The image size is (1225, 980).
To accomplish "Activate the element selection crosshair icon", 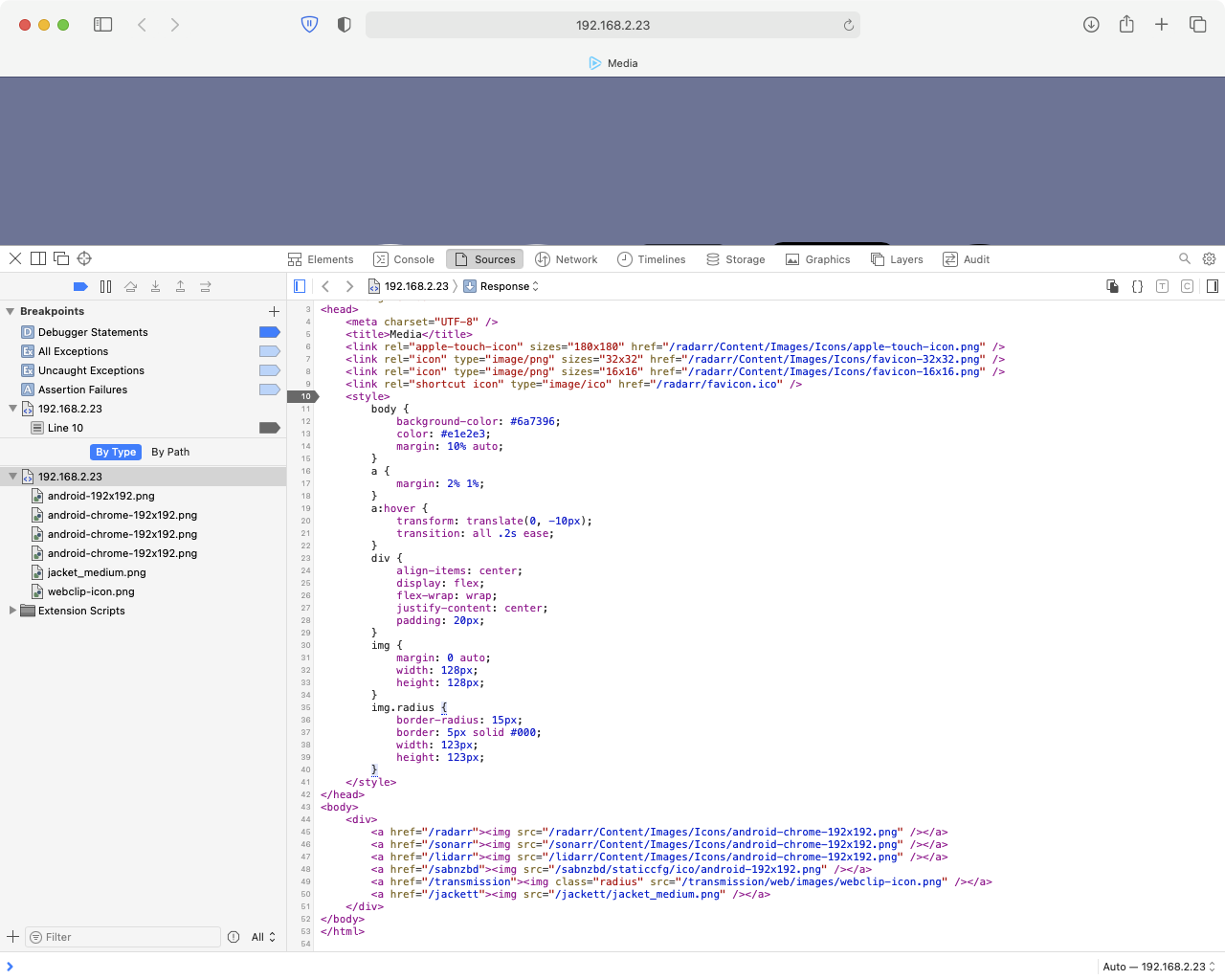I will pyautogui.click(x=84, y=258).
